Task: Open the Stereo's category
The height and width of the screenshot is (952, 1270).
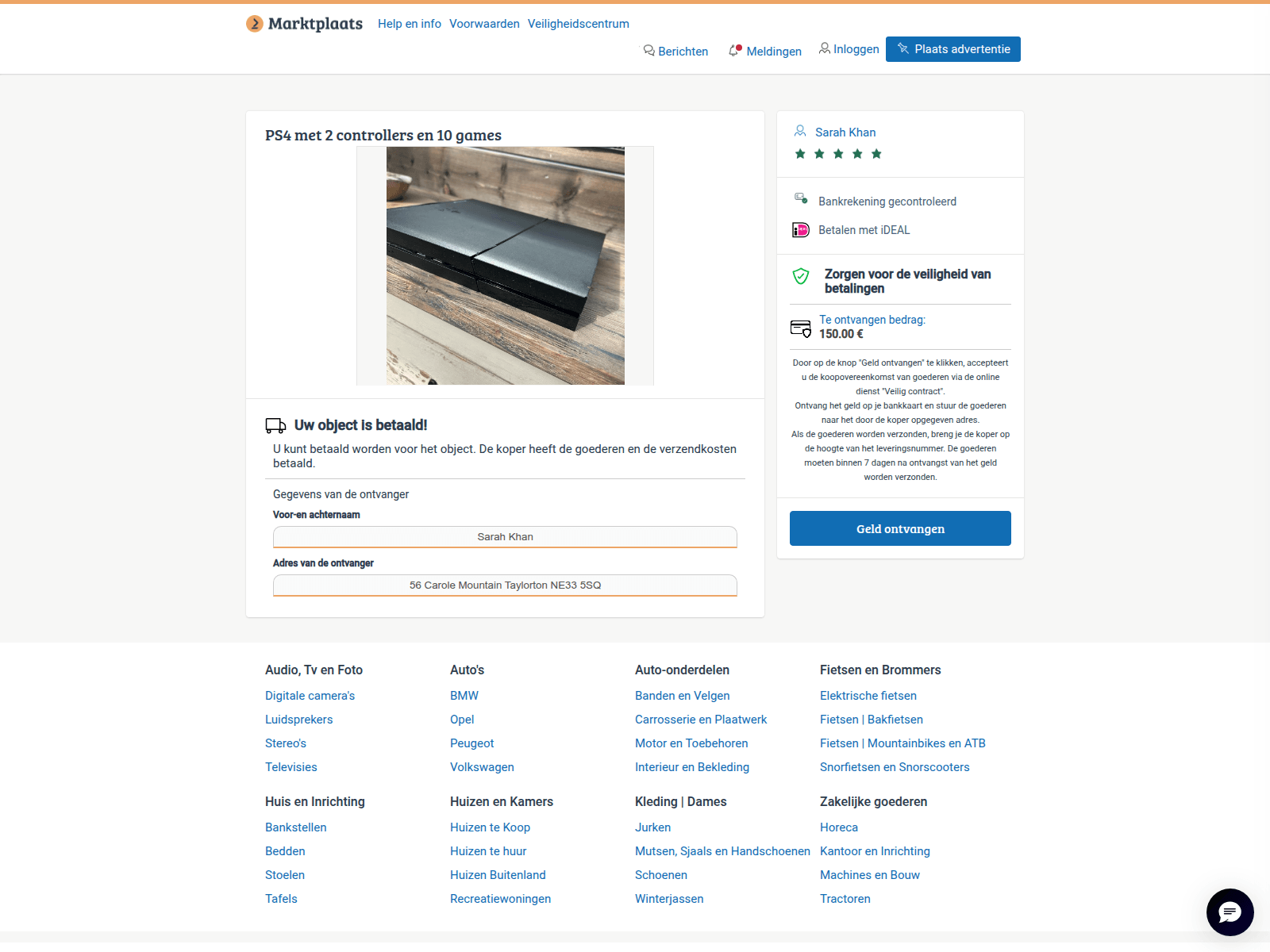Action: 286,743
